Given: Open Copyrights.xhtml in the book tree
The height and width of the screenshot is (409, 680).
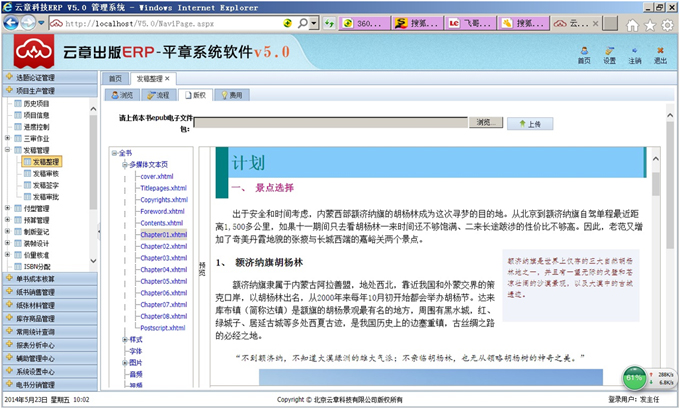Looking at the screenshot, I should pos(164,200).
